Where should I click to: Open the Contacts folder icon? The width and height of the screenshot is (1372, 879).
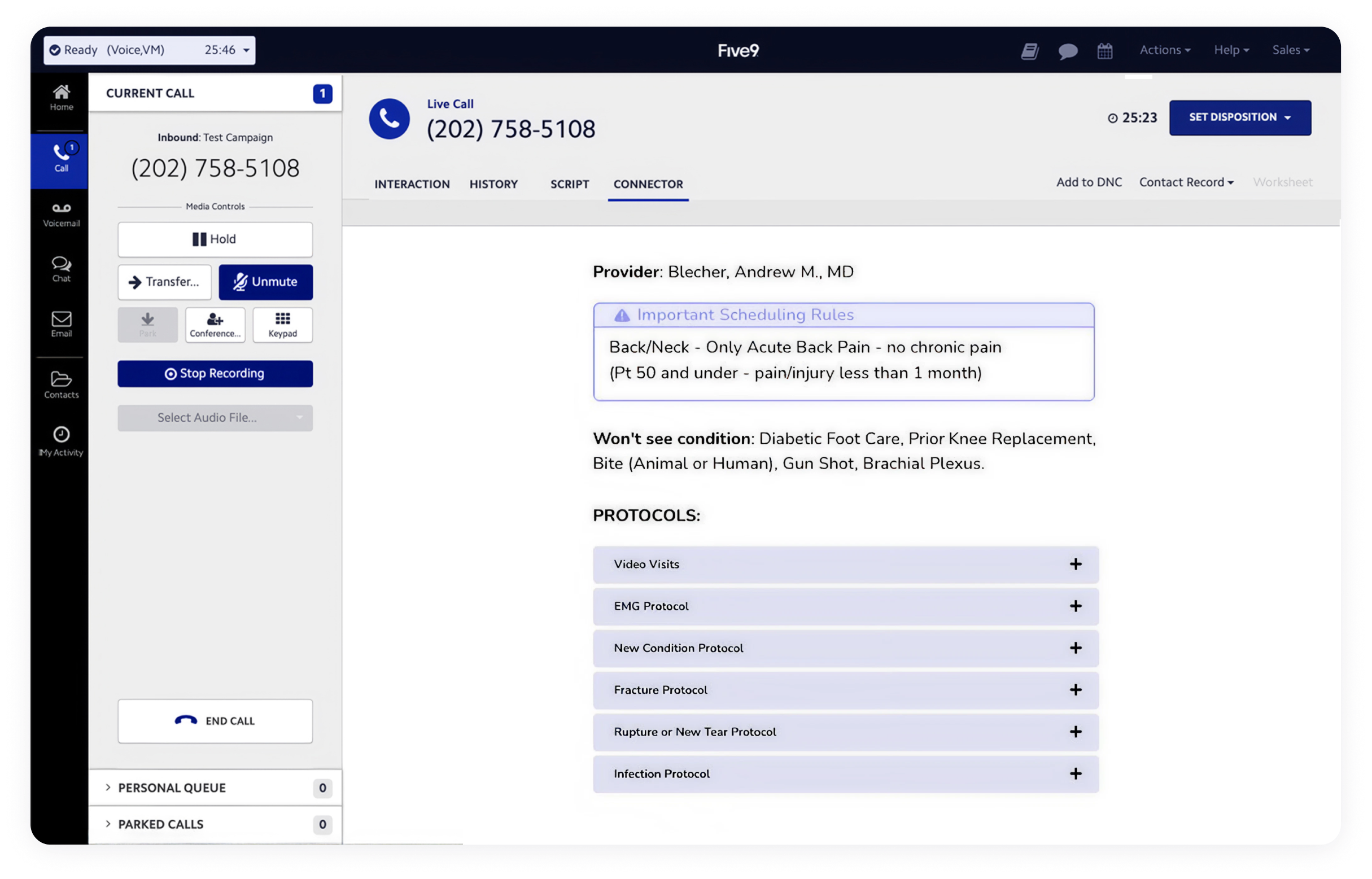61,384
